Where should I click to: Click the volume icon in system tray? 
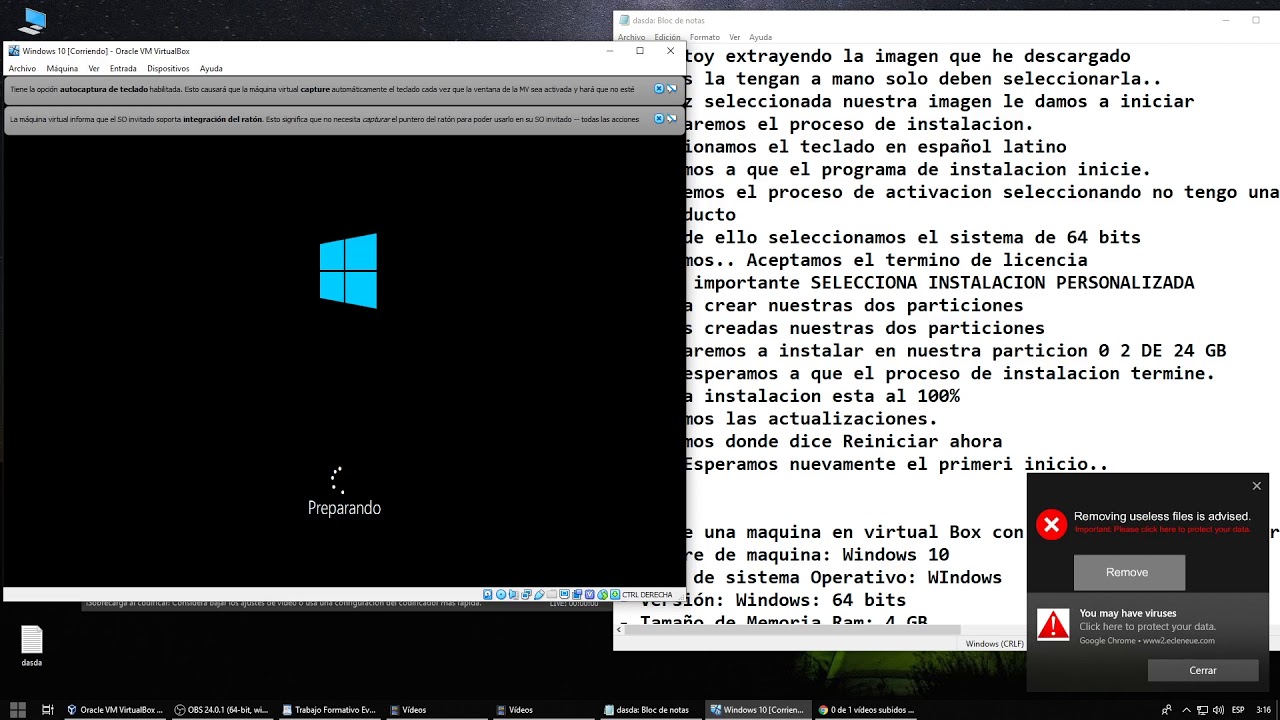click(x=1218, y=710)
